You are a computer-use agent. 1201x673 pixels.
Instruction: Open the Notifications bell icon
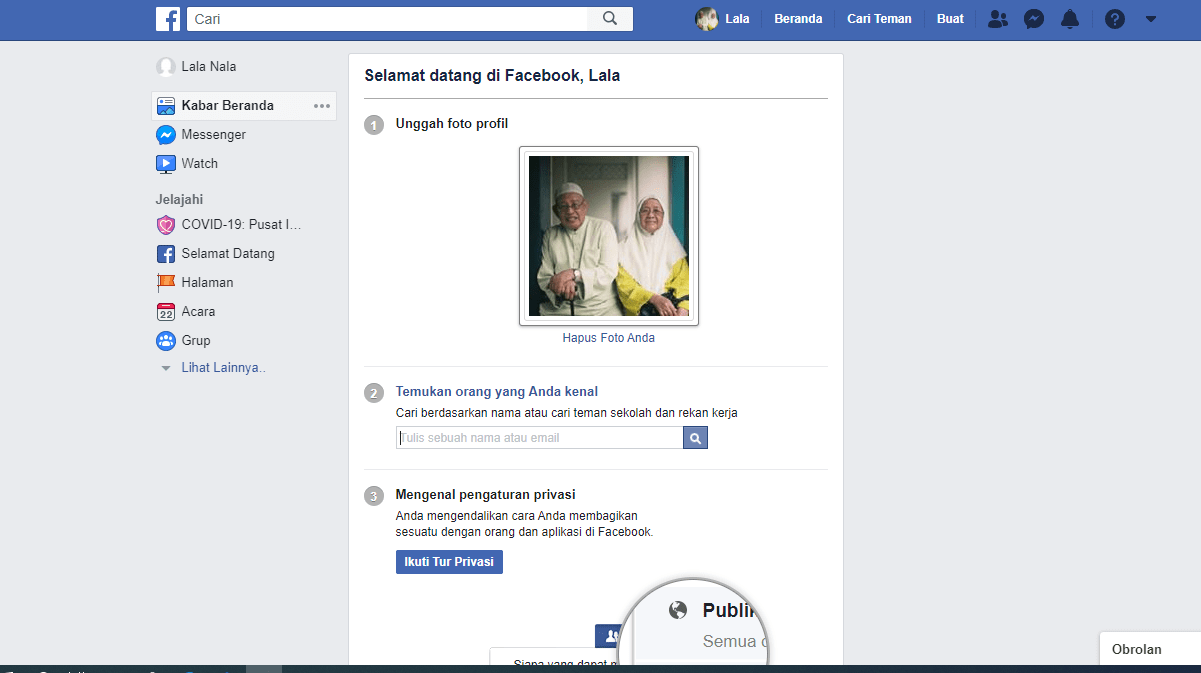pyautogui.click(x=1070, y=19)
